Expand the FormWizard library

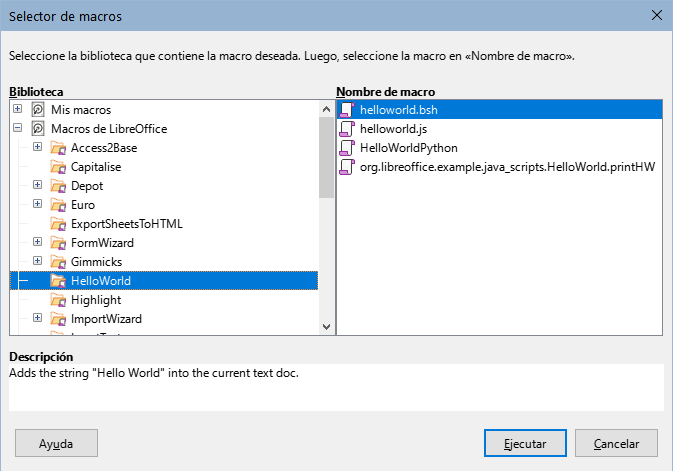click(x=37, y=242)
